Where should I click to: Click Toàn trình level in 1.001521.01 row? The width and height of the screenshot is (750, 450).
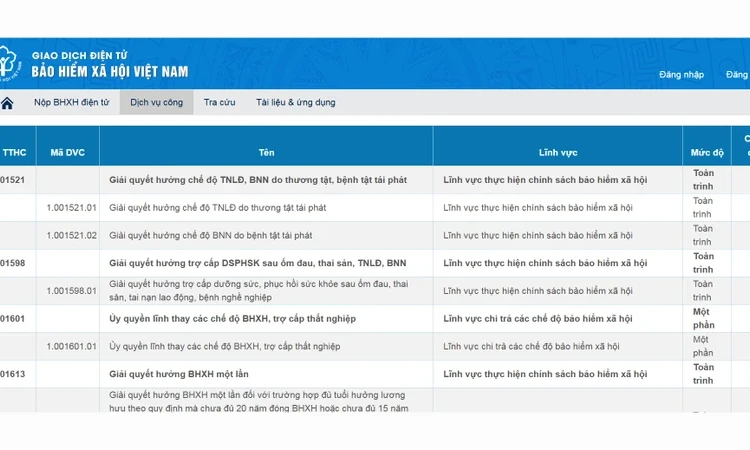703,208
